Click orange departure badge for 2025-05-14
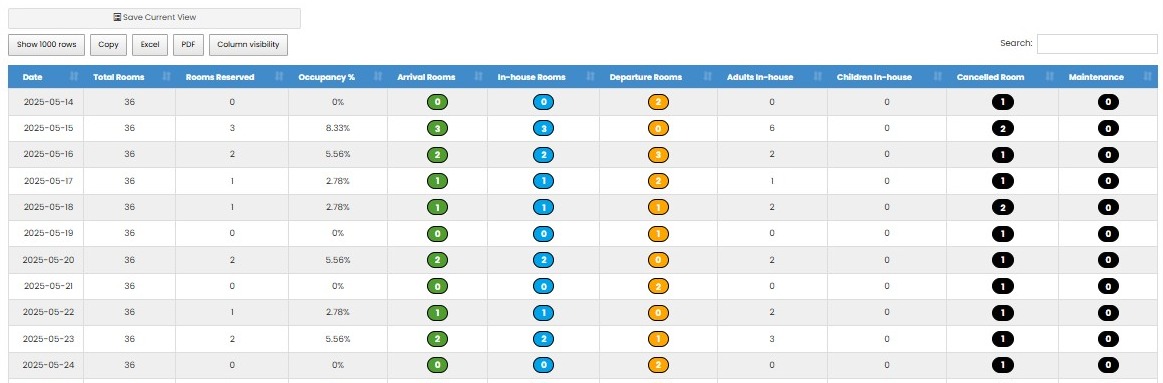 pyautogui.click(x=658, y=102)
